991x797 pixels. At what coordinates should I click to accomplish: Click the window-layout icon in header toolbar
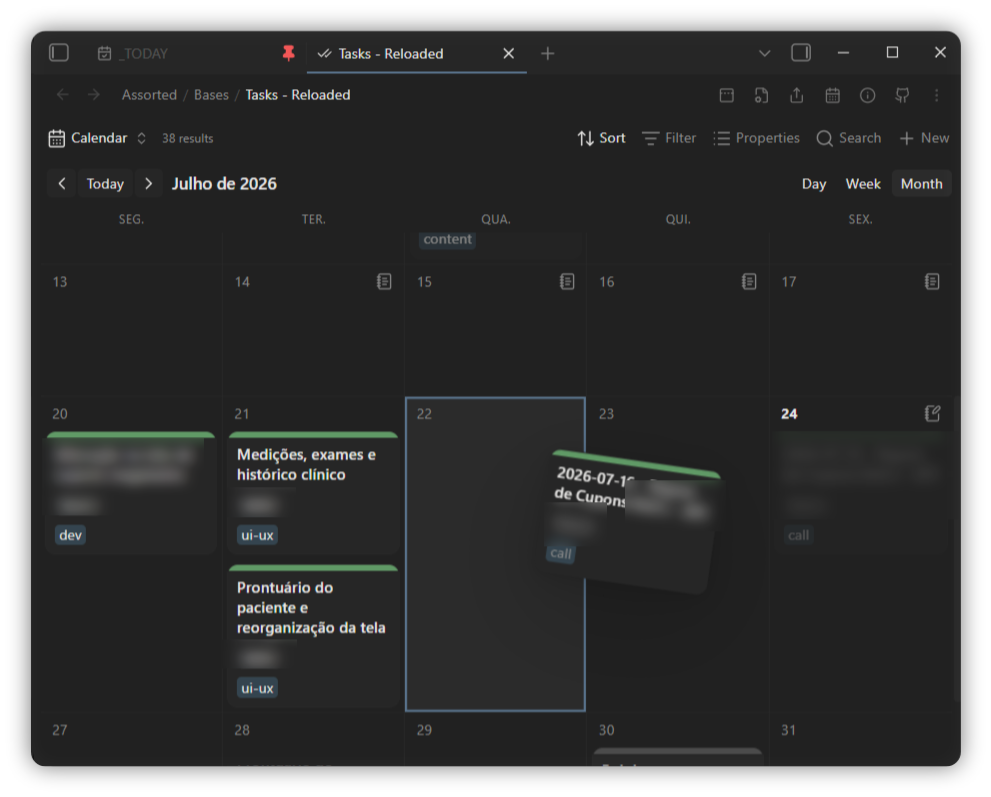pos(726,95)
